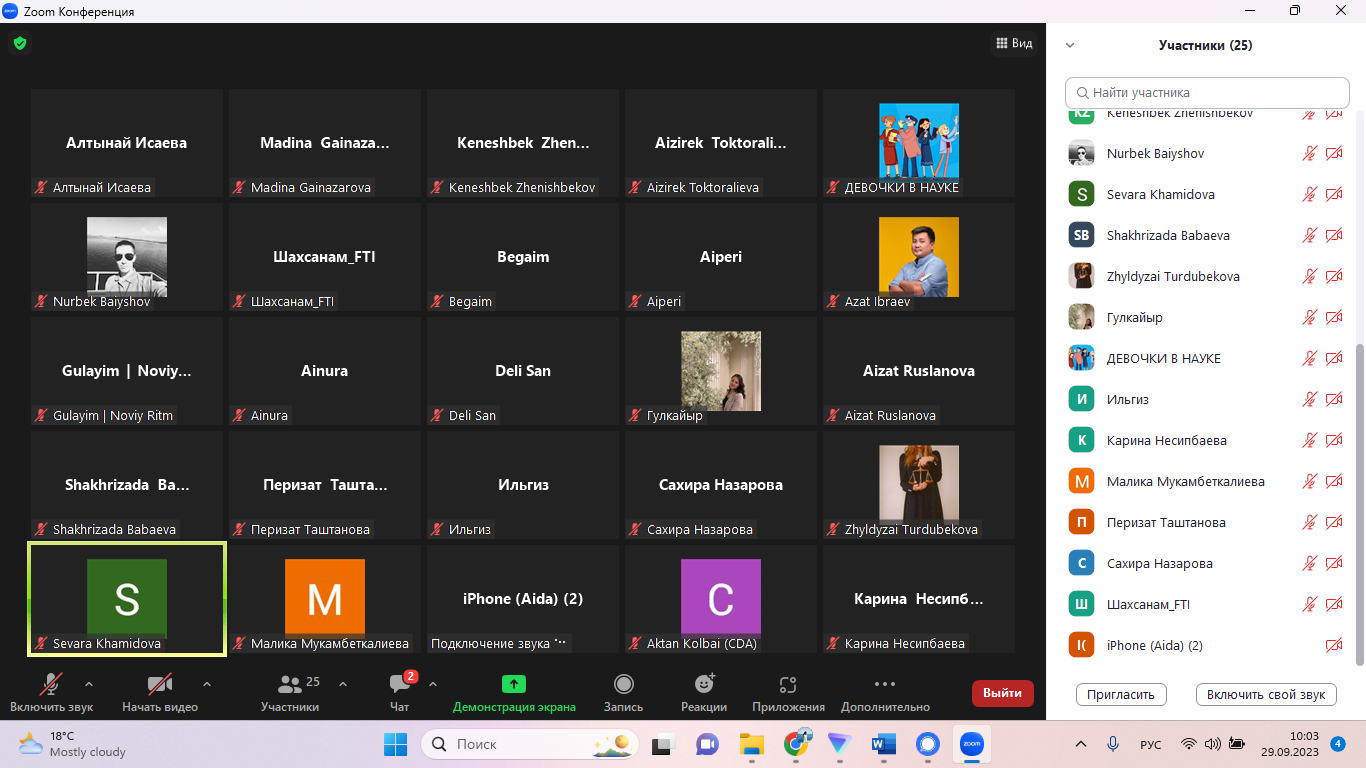1366x768 pixels.
Task: Open the Чат chat icon
Action: click(400, 685)
